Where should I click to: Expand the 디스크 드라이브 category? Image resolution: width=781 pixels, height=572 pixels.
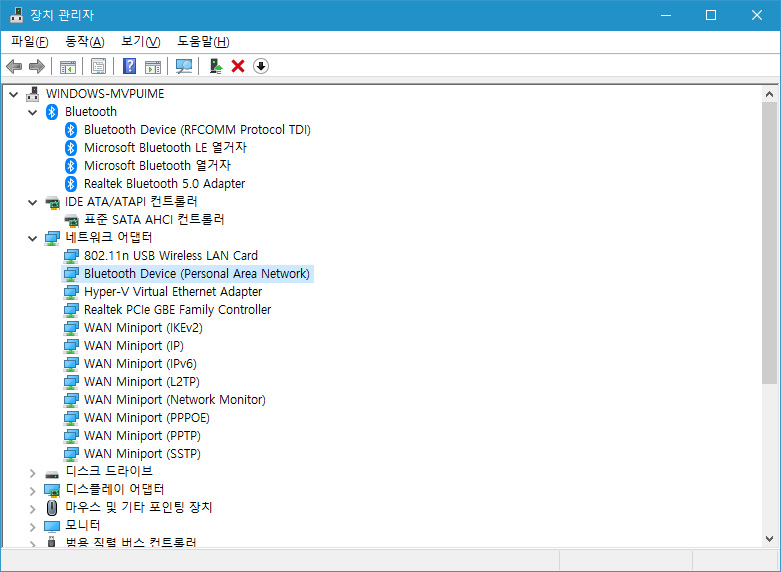point(33,473)
